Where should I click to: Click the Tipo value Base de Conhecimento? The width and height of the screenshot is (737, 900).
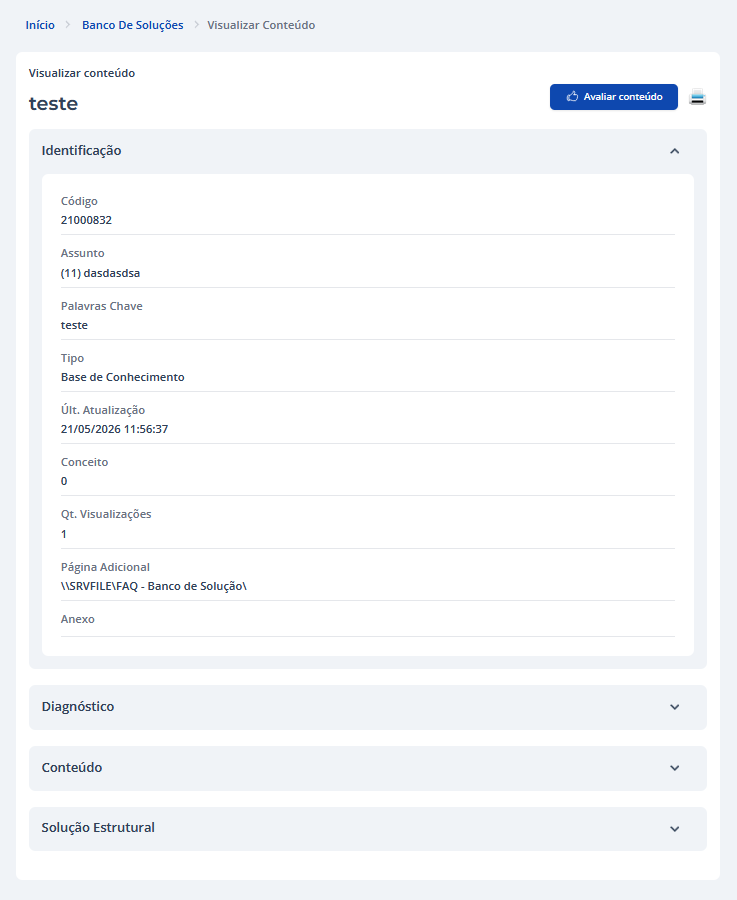pos(123,377)
